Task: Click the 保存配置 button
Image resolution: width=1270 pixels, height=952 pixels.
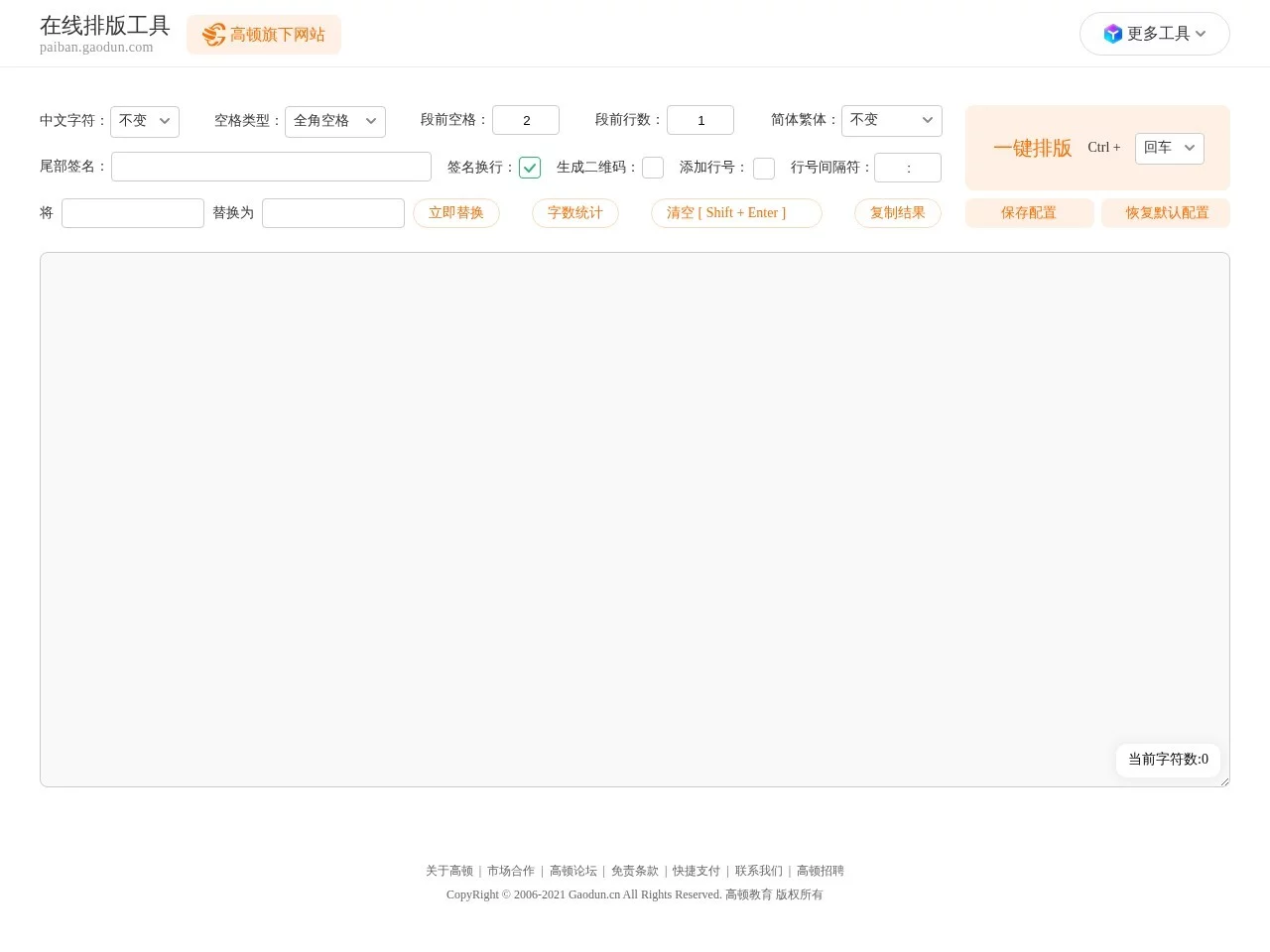Action: (x=1029, y=212)
